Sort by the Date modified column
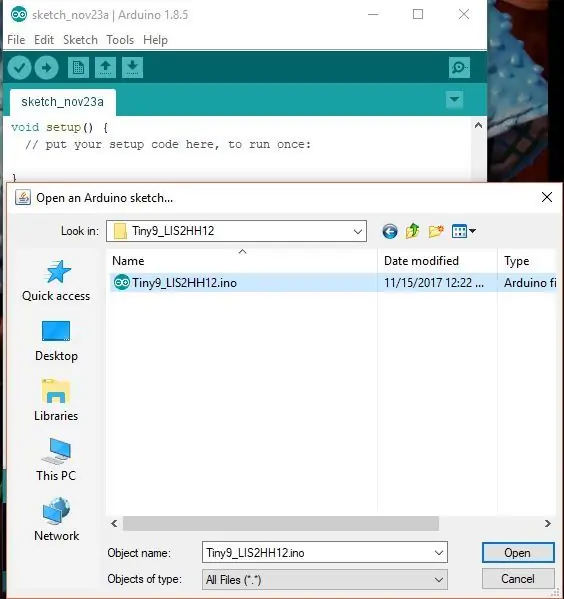564x599 pixels. (438, 261)
